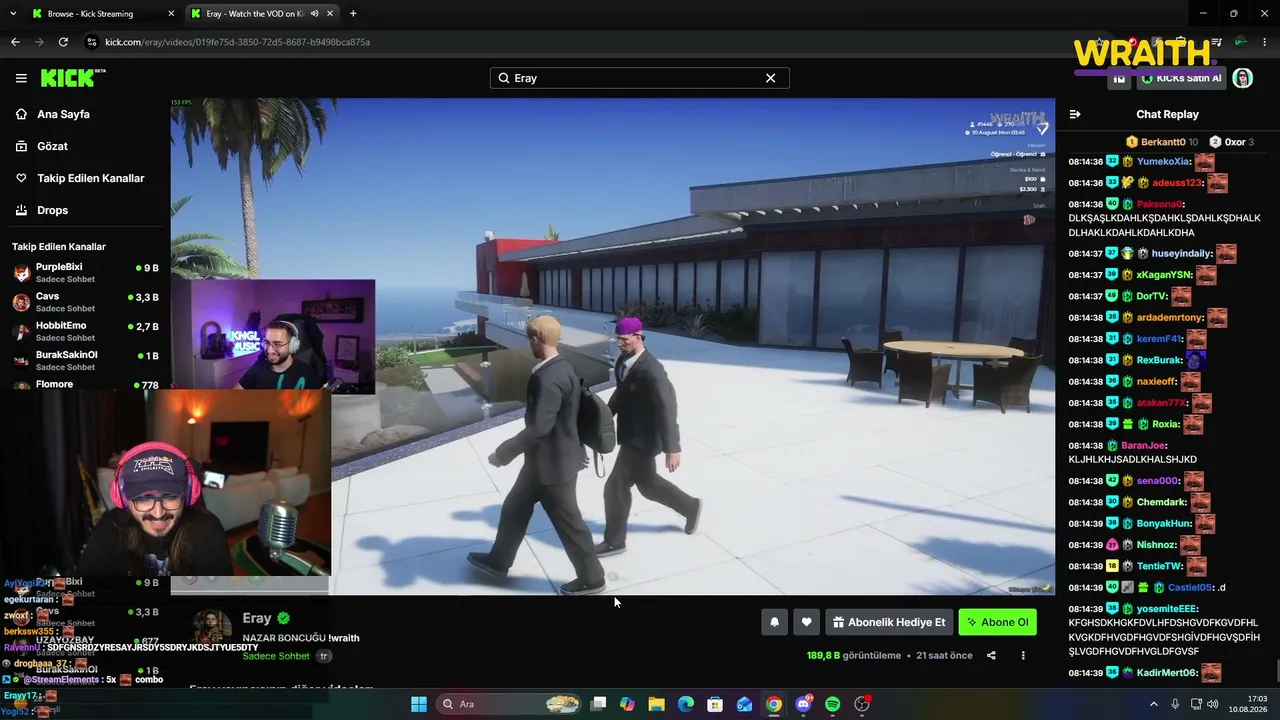Viewport: 1280px width, 720px height.
Task: Expand the browser tab search dropdown
Action: coord(13,14)
